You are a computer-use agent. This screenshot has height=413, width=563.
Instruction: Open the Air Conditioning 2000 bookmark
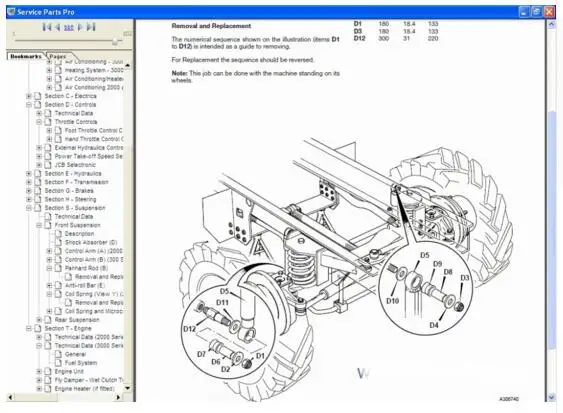(x=94, y=87)
